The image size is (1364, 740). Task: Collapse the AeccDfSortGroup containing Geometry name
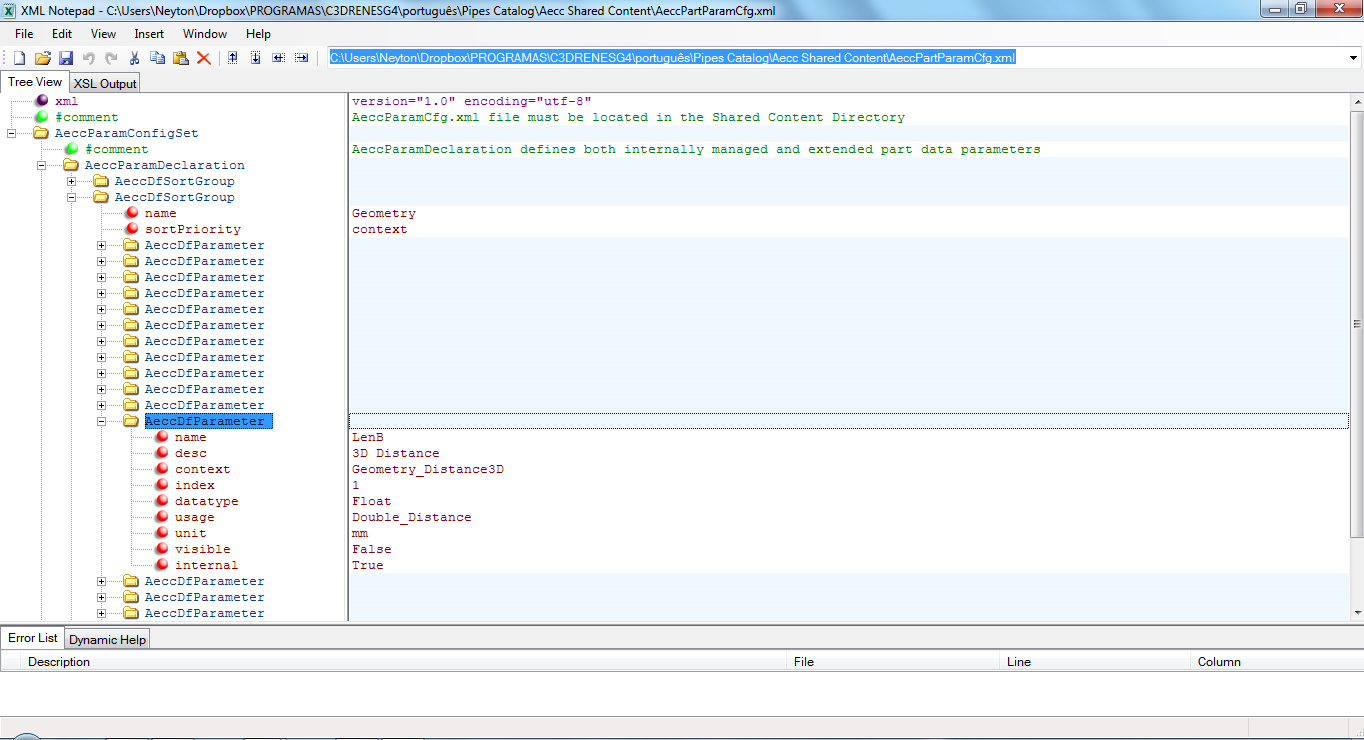72,197
